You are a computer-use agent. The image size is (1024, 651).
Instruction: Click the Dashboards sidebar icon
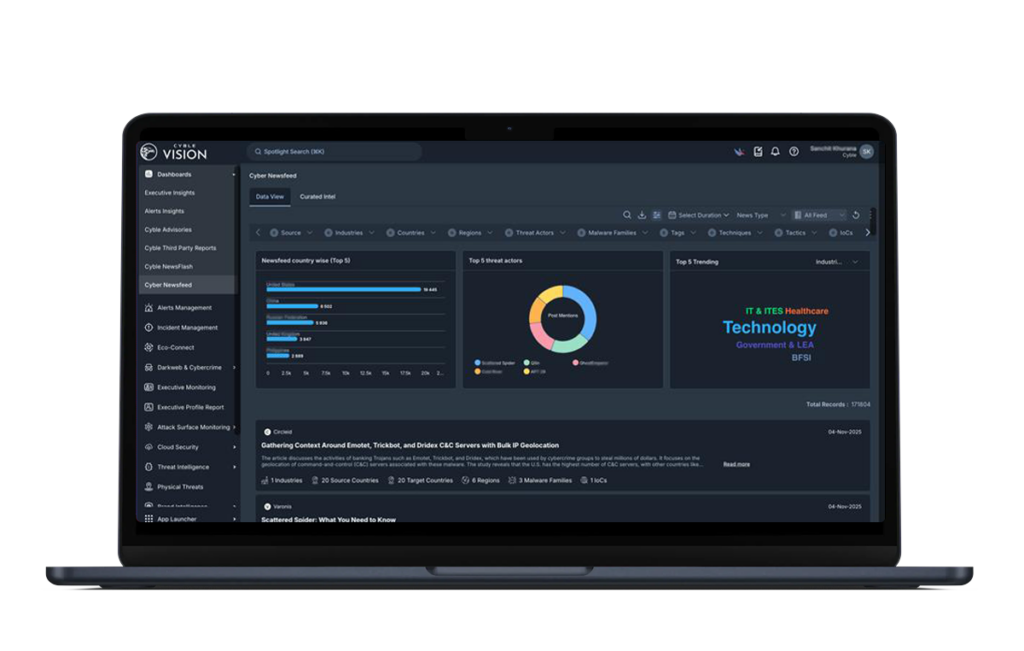click(x=148, y=174)
